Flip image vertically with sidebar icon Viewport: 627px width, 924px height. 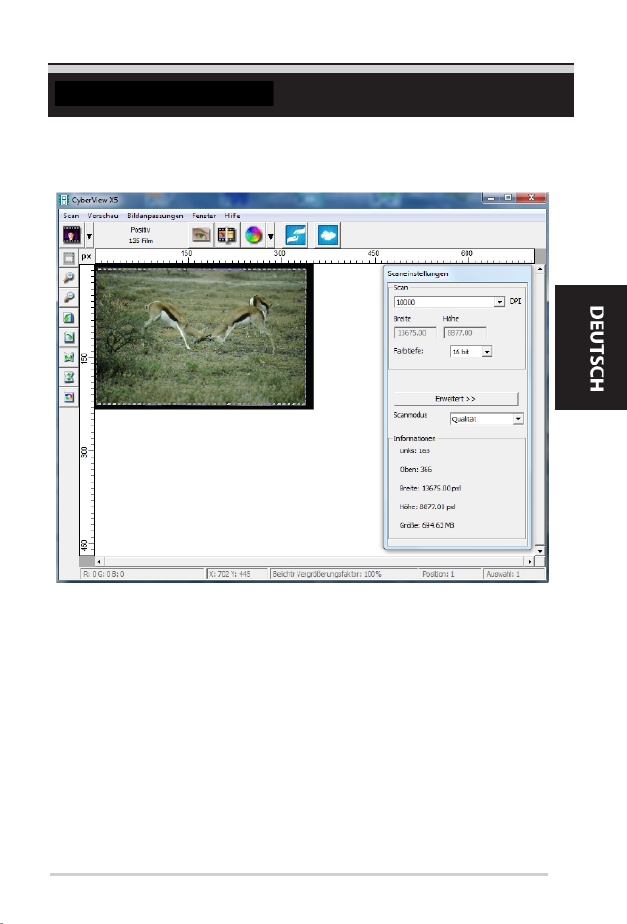(68, 377)
